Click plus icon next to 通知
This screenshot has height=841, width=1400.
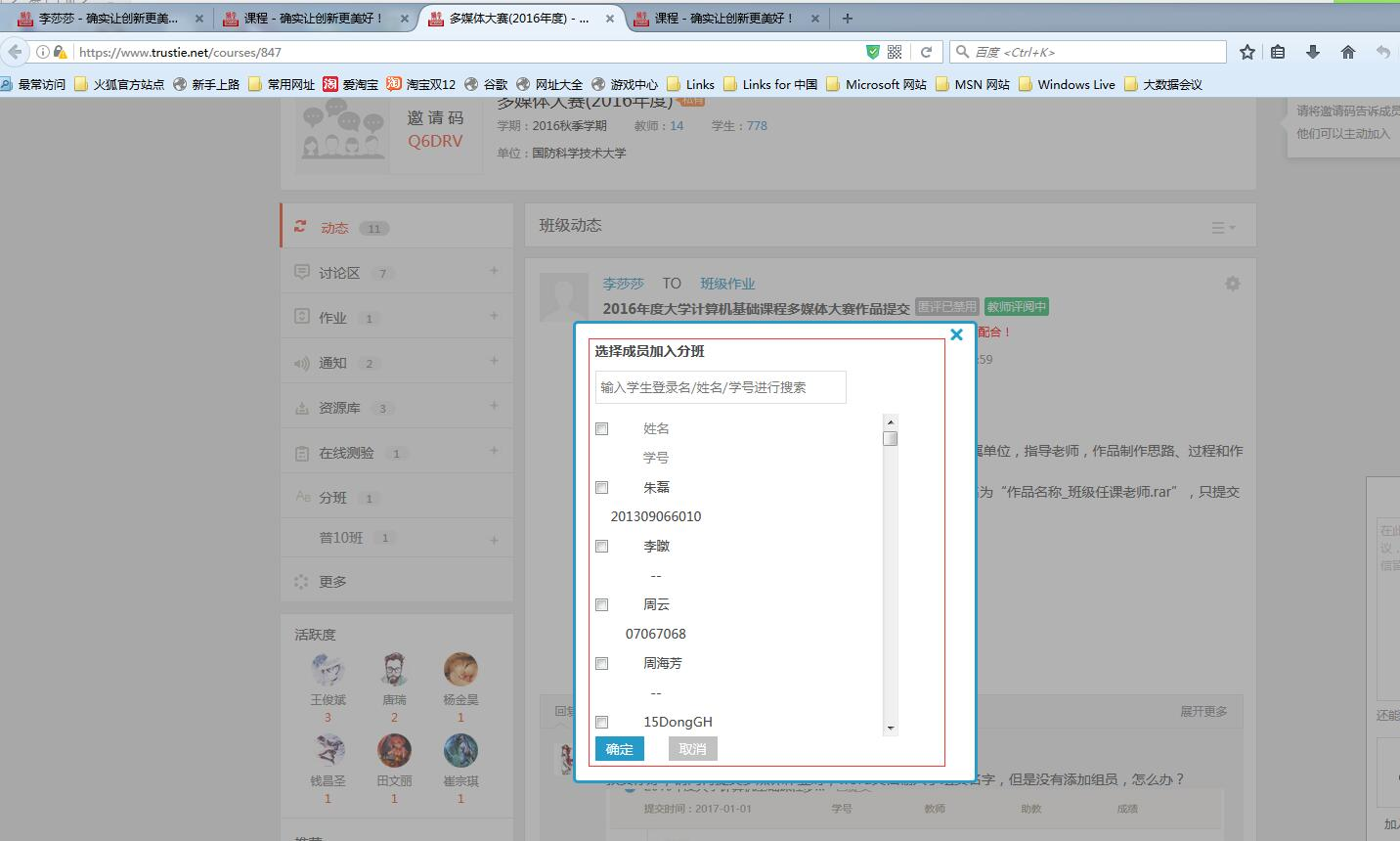click(494, 361)
